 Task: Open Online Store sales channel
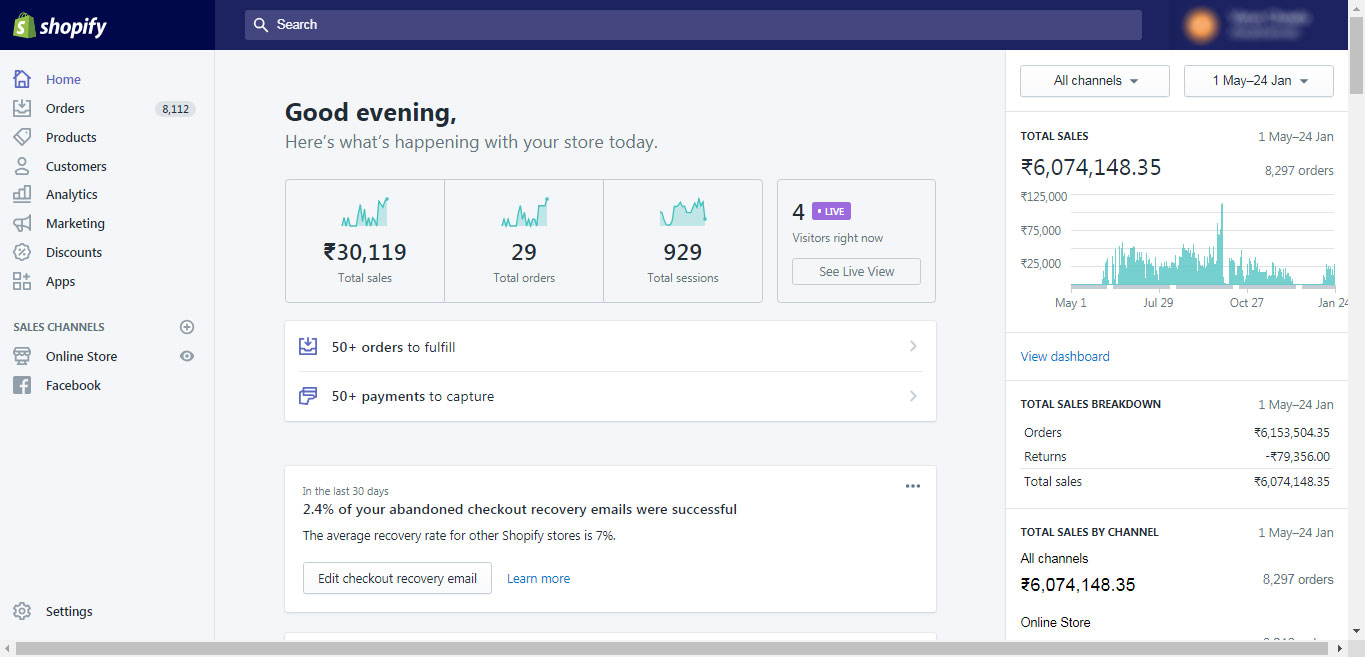(81, 356)
